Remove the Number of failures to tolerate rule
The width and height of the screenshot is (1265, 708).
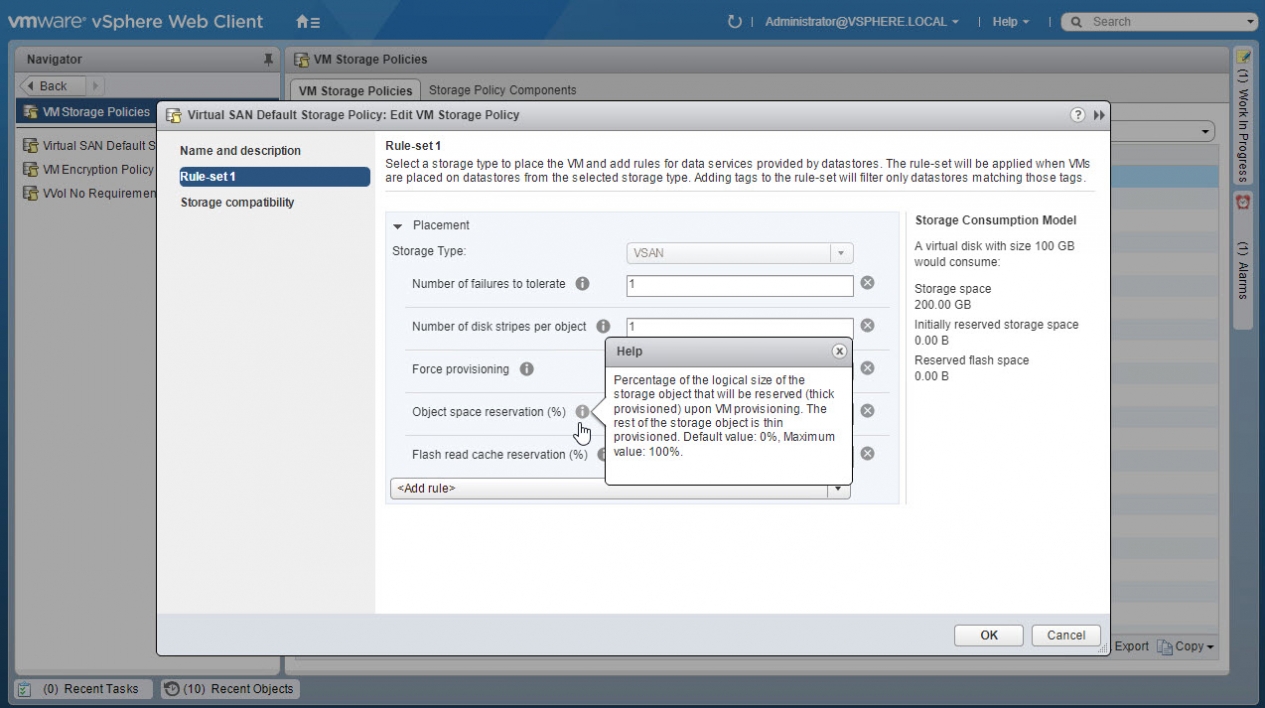(867, 283)
